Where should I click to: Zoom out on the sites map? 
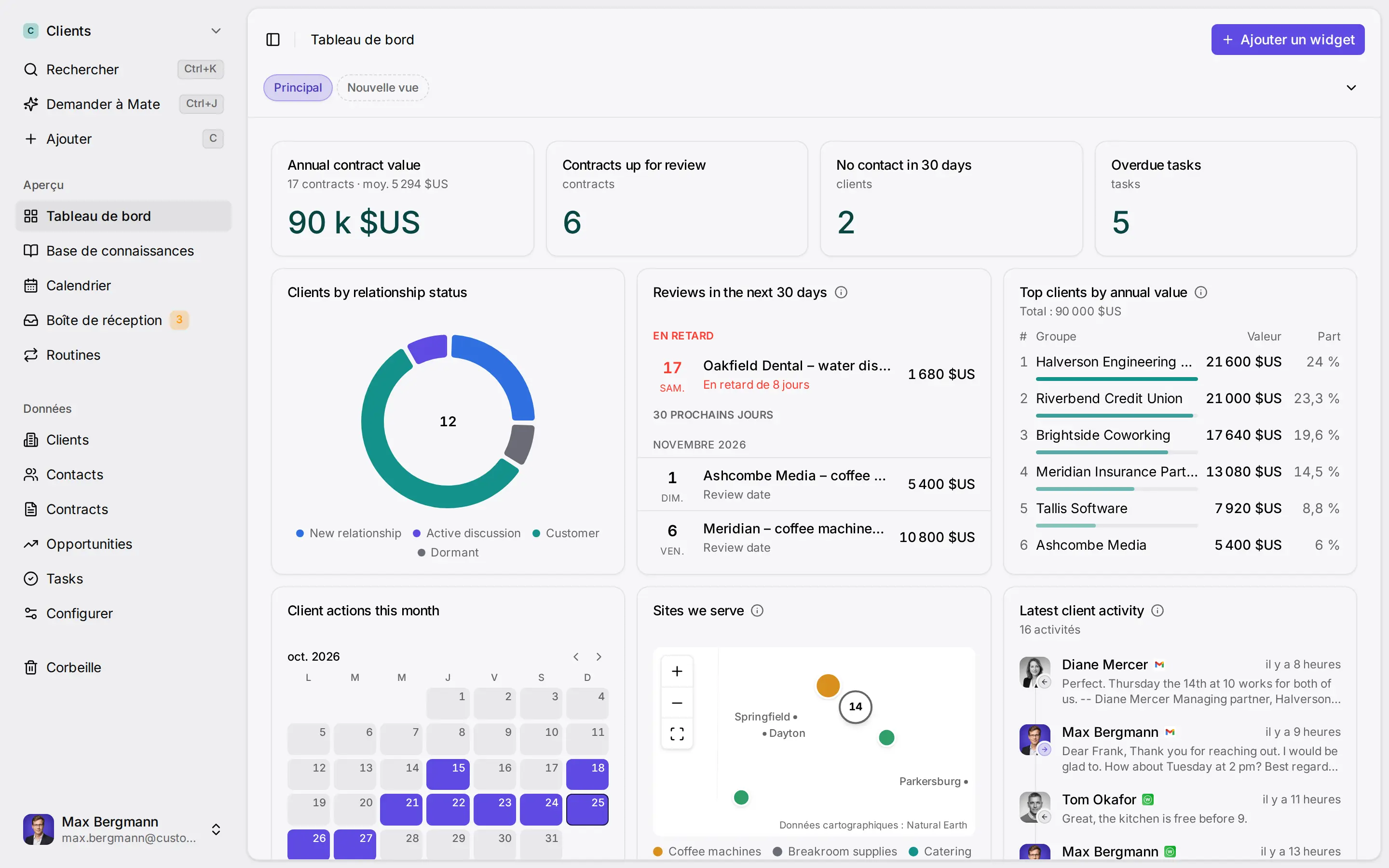[677, 703]
